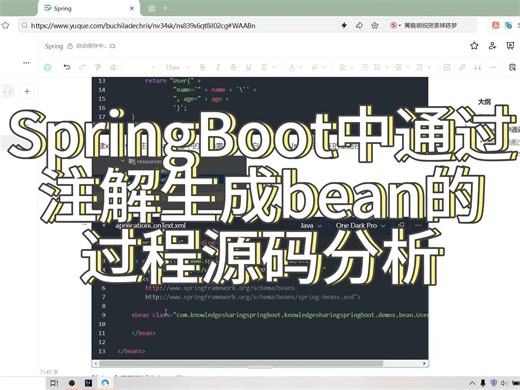Viewport: 520px width, 390px height.
Task: Open the blue browser taskbar icon
Action: pyautogui.click(x=105, y=383)
